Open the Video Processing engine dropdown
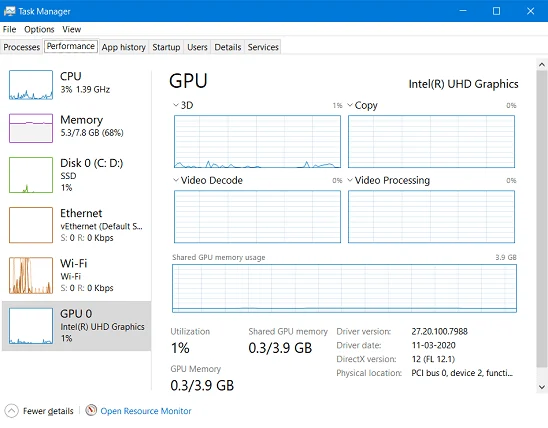The image size is (548, 428). click(350, 180)
